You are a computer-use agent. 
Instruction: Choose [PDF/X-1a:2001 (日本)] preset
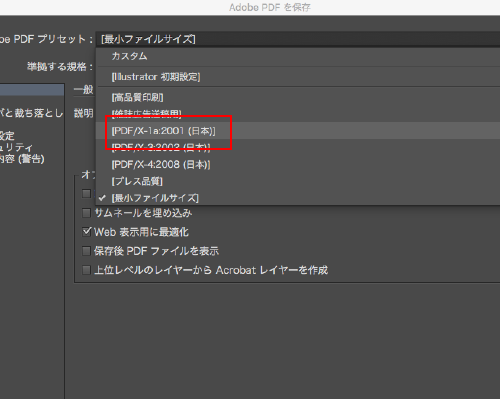click(x=298, y=131)
